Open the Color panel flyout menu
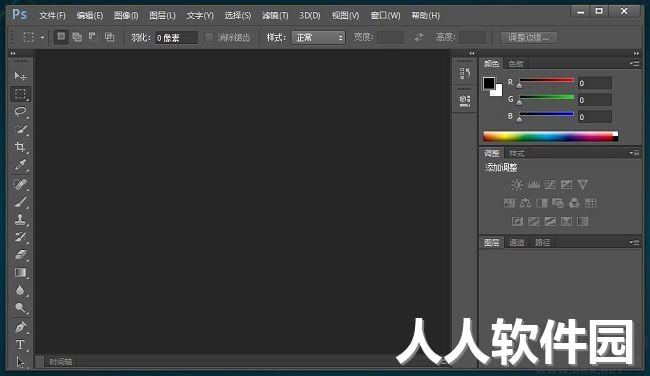Image resolution: width=650 pixels, height=376 pixels. pos(634,63)
